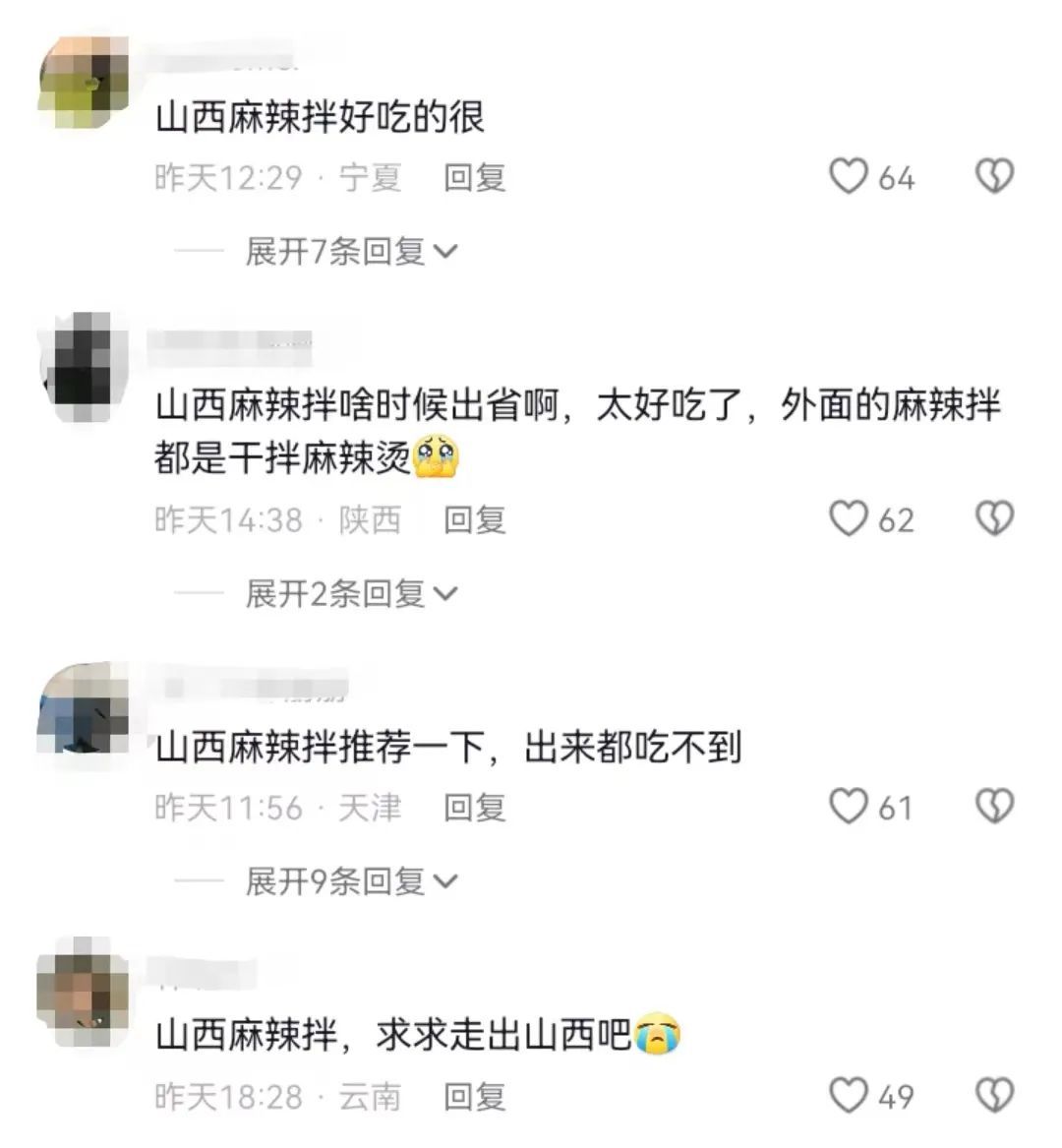Expand 展开2条回复 replies
This screenshot has width=1062, height=1148.
[351, 594]
